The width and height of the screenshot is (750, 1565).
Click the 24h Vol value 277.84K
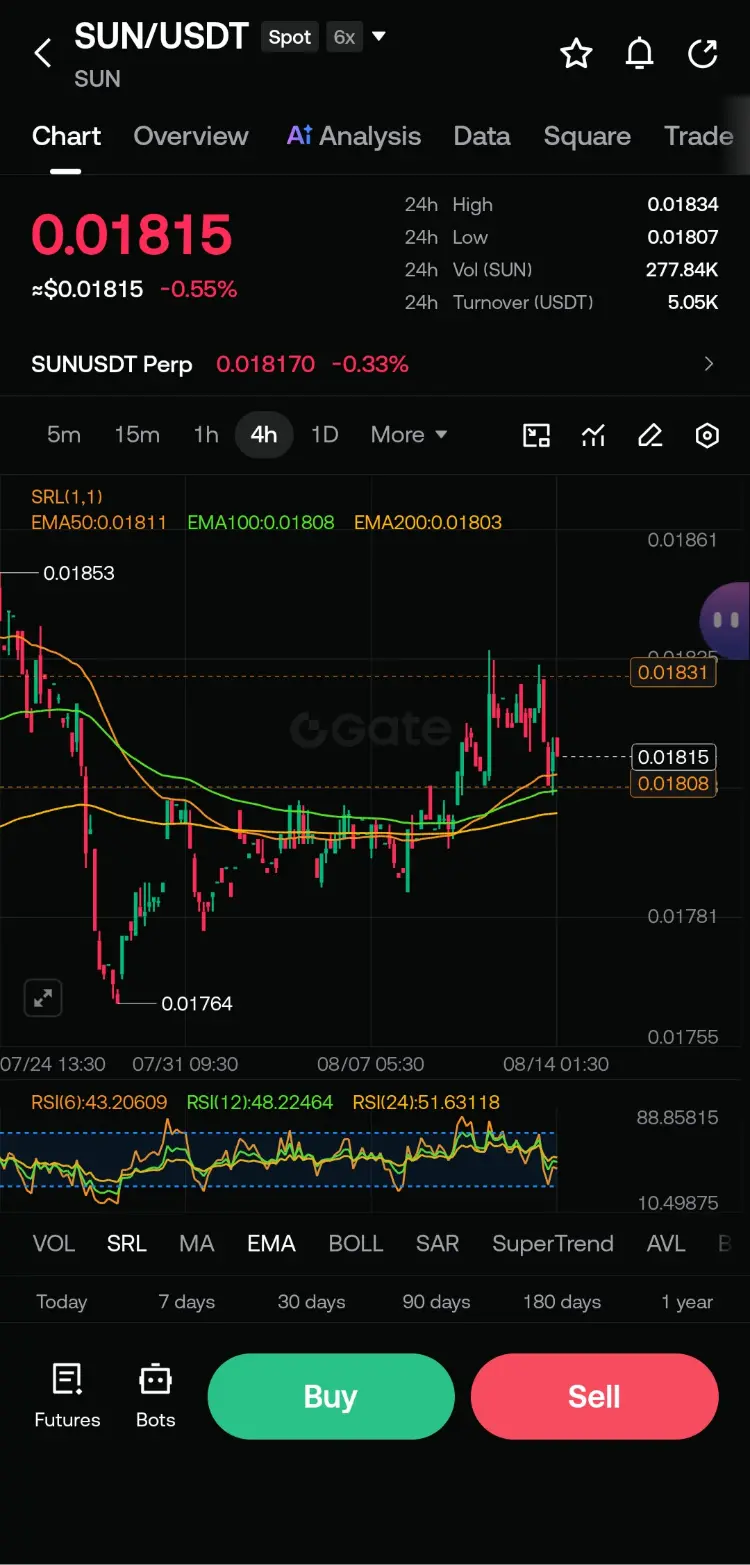[x=682, y=269]
